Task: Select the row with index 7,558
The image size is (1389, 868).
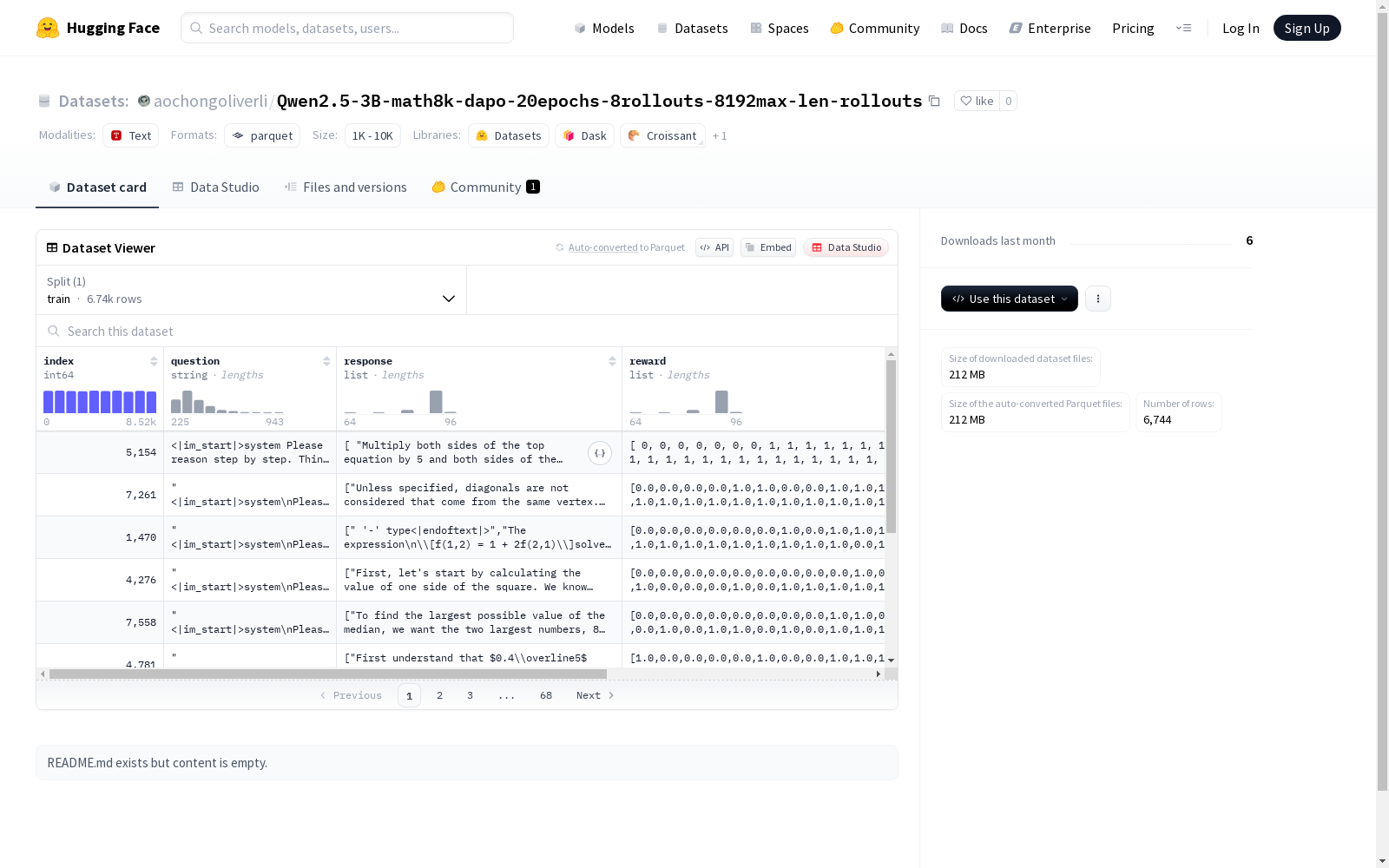Action: point(461,622)
